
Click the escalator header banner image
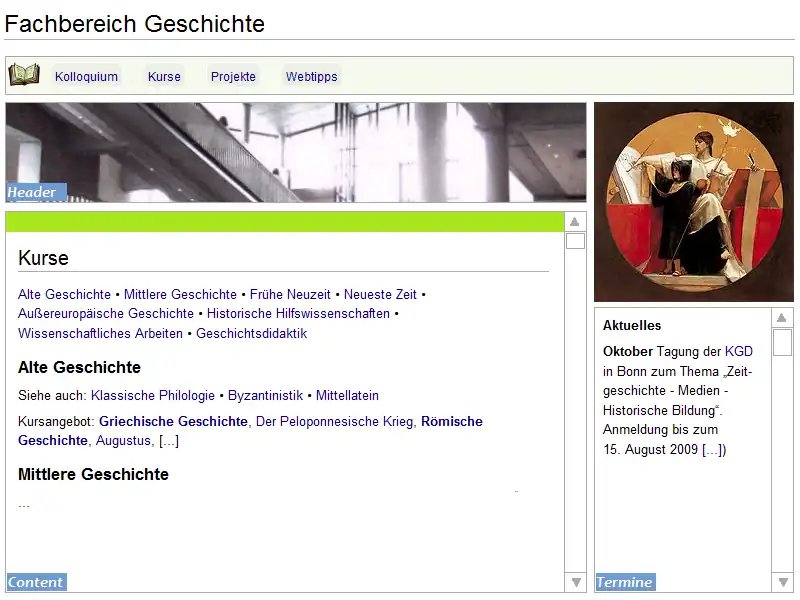point(296,152)
